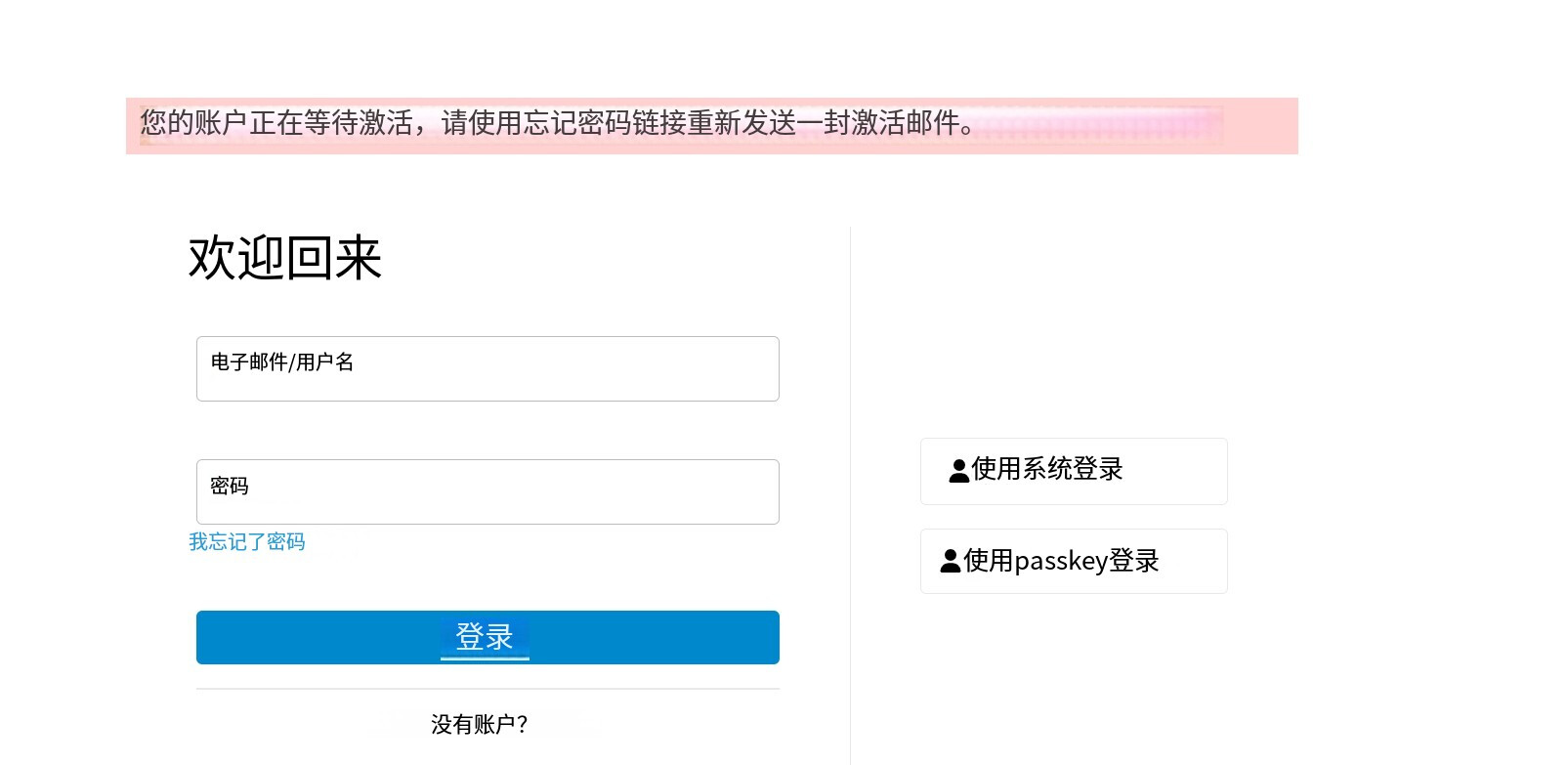Focus the 密码 input field
The height and width of the screenshot is (765, 1568).
pyautogui.click(x=487, y=491)
